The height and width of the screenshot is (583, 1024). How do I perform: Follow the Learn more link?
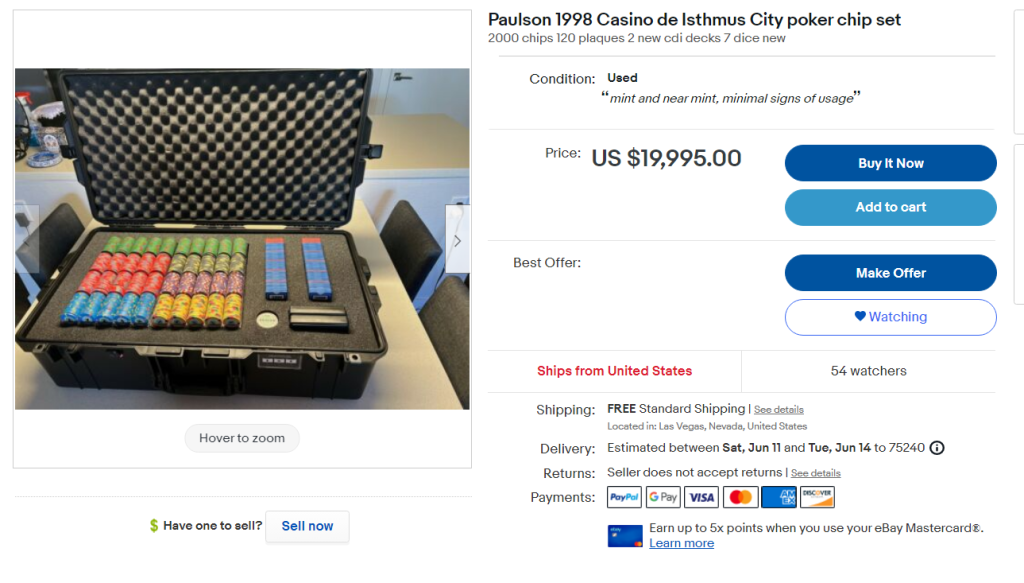pyautogui.click(x=681, y=543)
